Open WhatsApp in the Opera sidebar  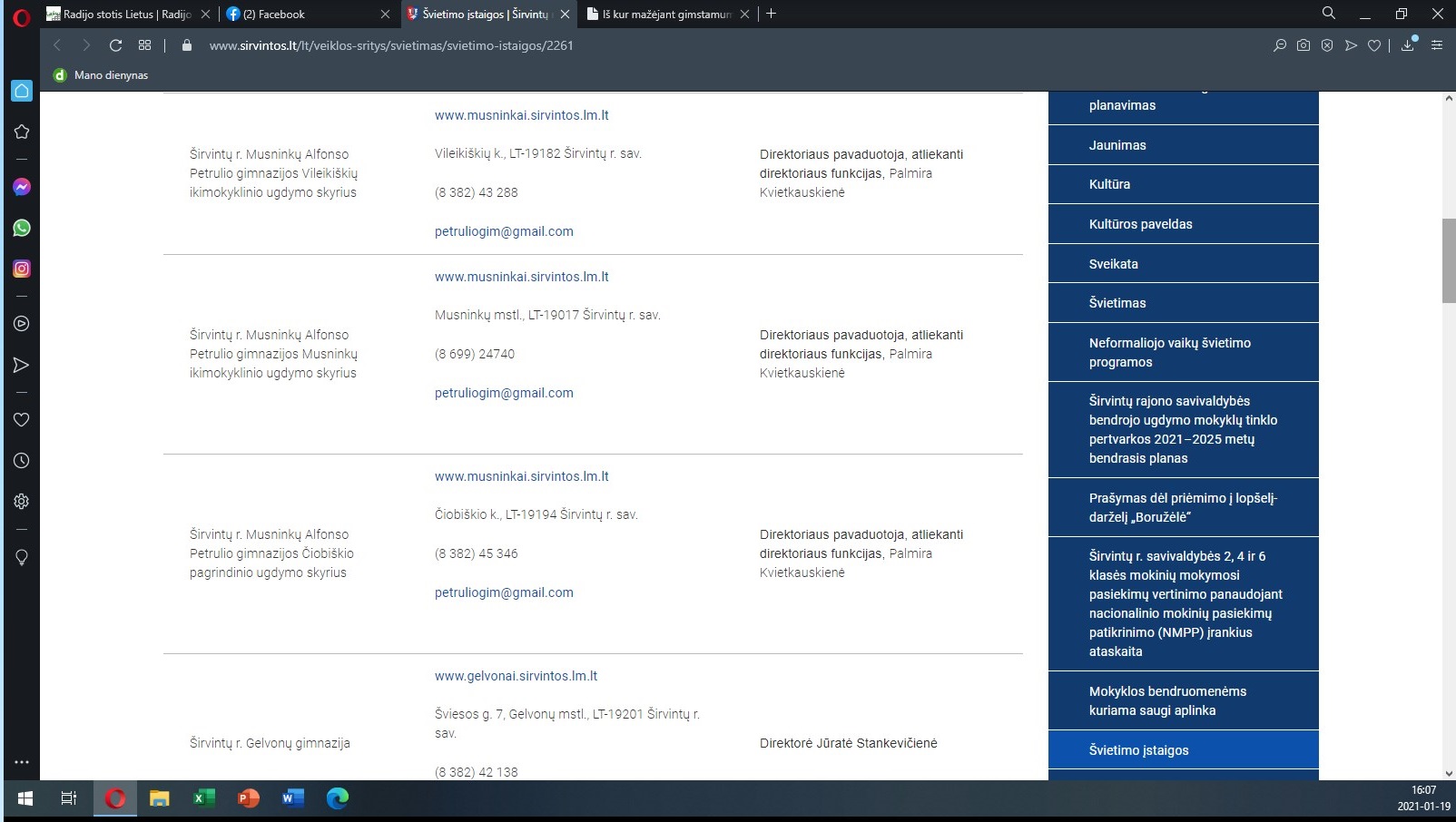(x=22, y=228)
